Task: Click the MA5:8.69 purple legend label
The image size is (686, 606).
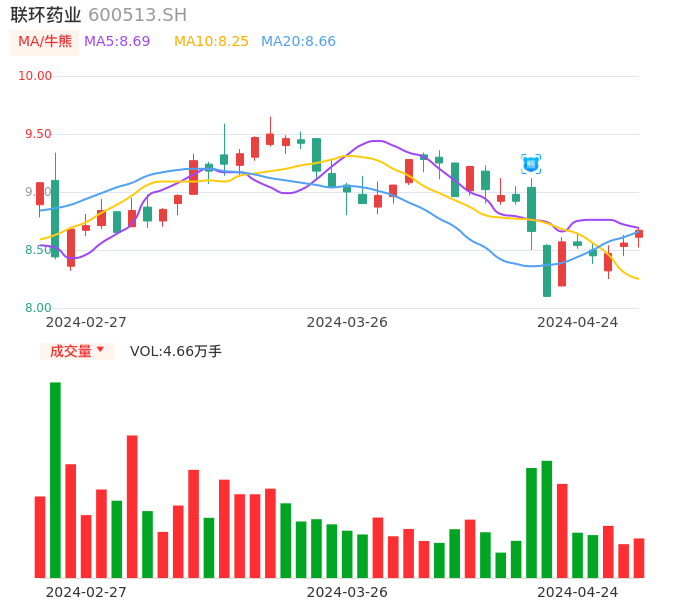Action: (x=117, y=42)
